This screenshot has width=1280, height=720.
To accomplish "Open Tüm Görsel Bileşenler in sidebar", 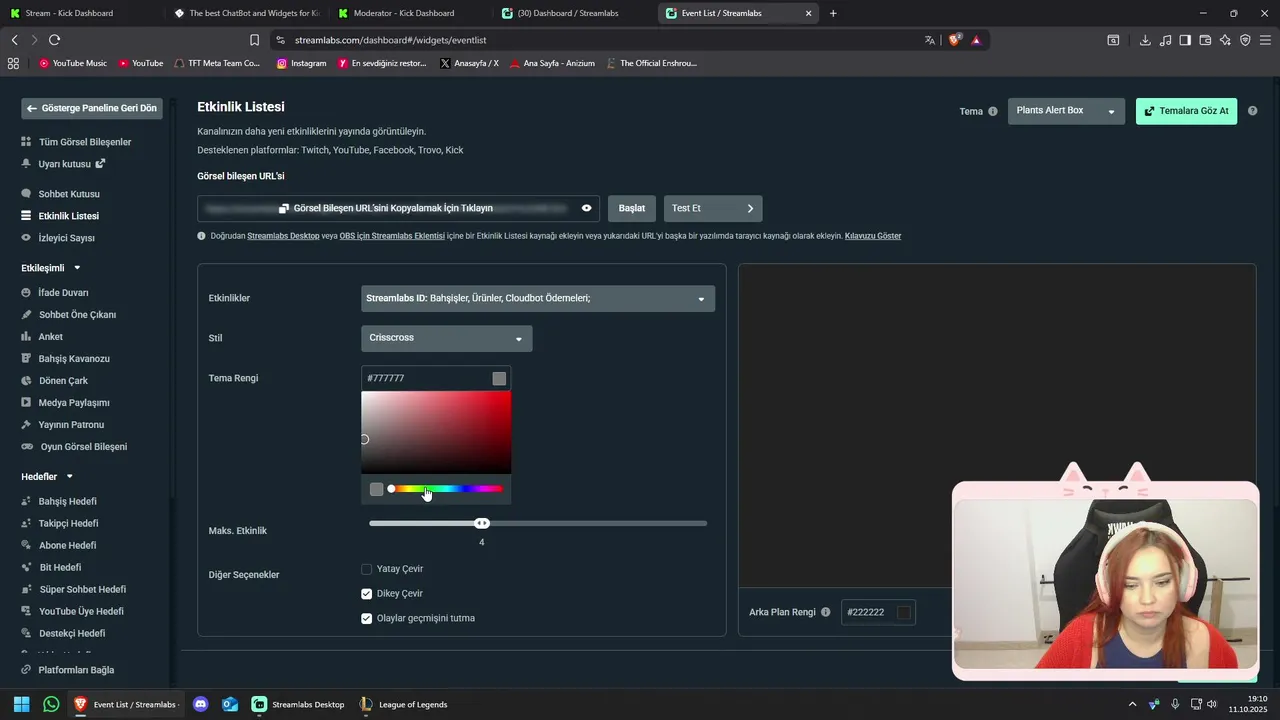I will 85,142.
